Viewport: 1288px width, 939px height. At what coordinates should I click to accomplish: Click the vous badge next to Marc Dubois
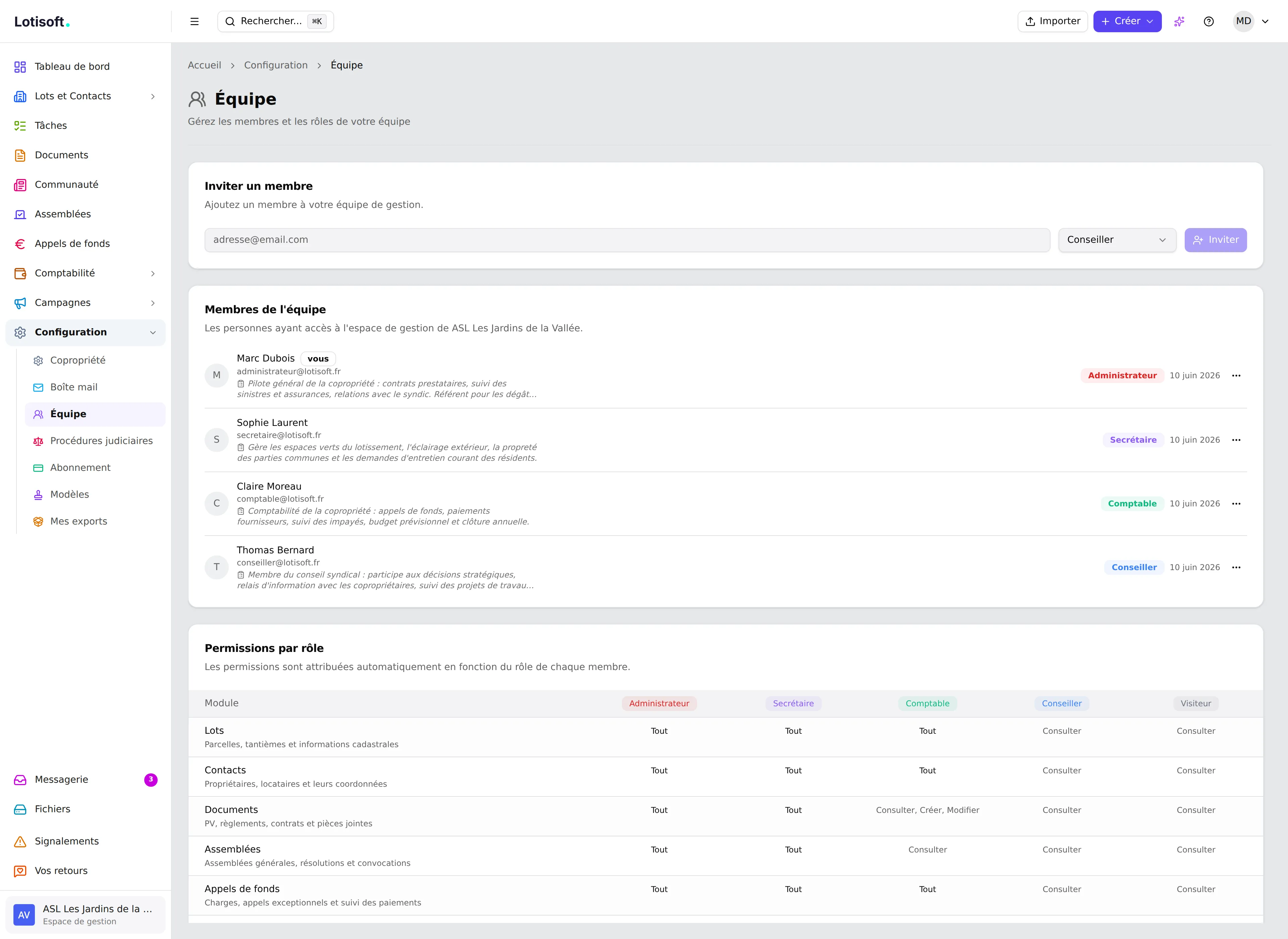pos(318,359)
